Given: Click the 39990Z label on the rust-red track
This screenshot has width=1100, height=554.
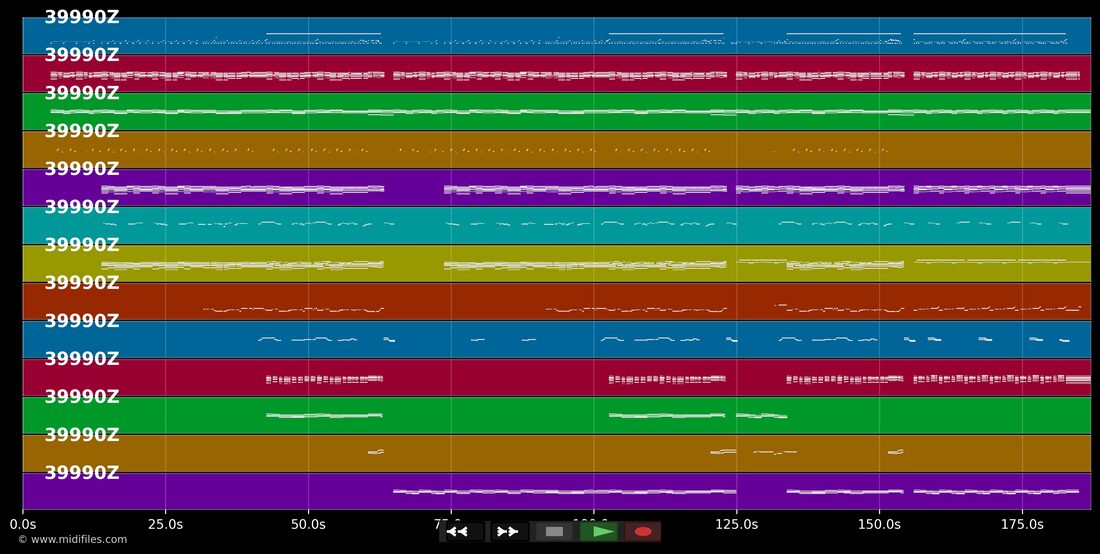Looking at the screenshot, I should click(x=82, y=283).
